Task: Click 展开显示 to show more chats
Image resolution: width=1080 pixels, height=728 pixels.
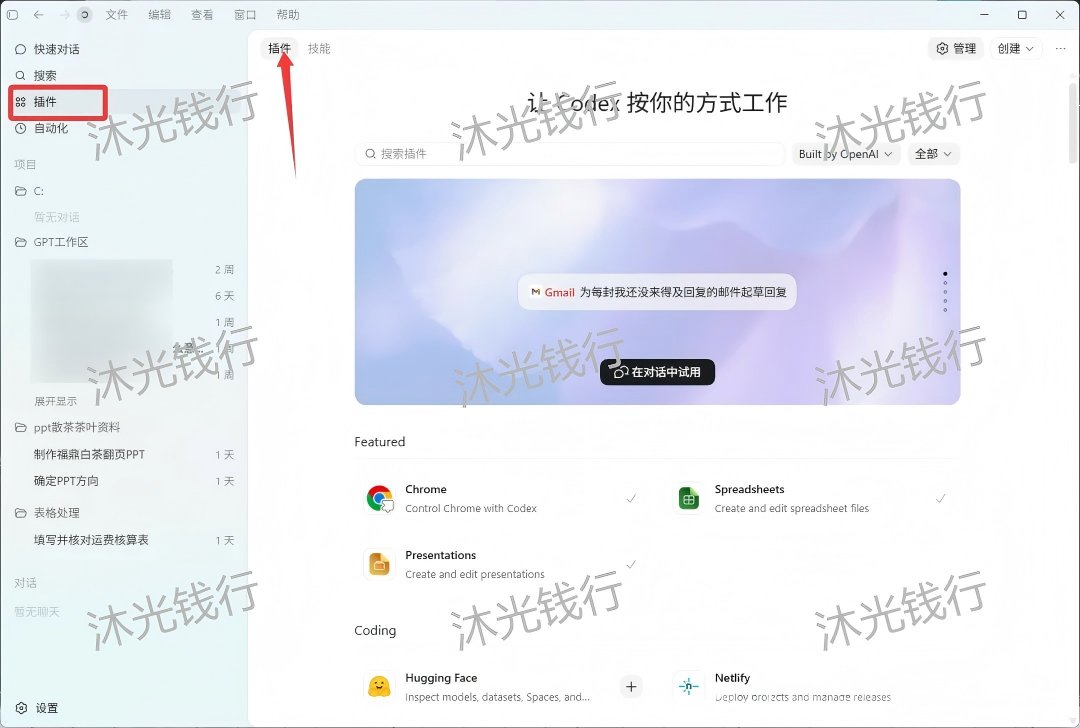Action: [x=55, y=401]
